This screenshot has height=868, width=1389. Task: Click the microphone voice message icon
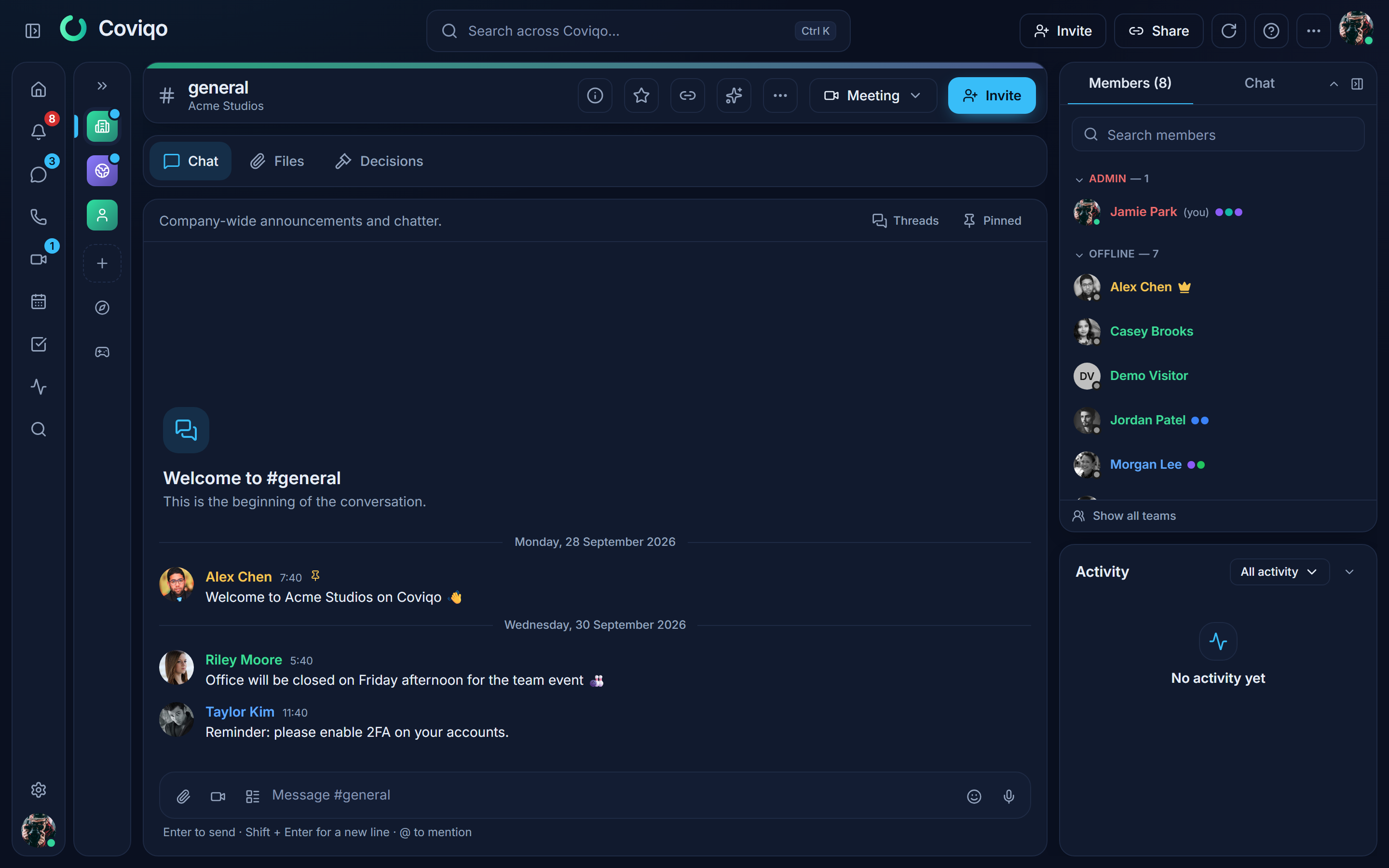pos(1008,796)
